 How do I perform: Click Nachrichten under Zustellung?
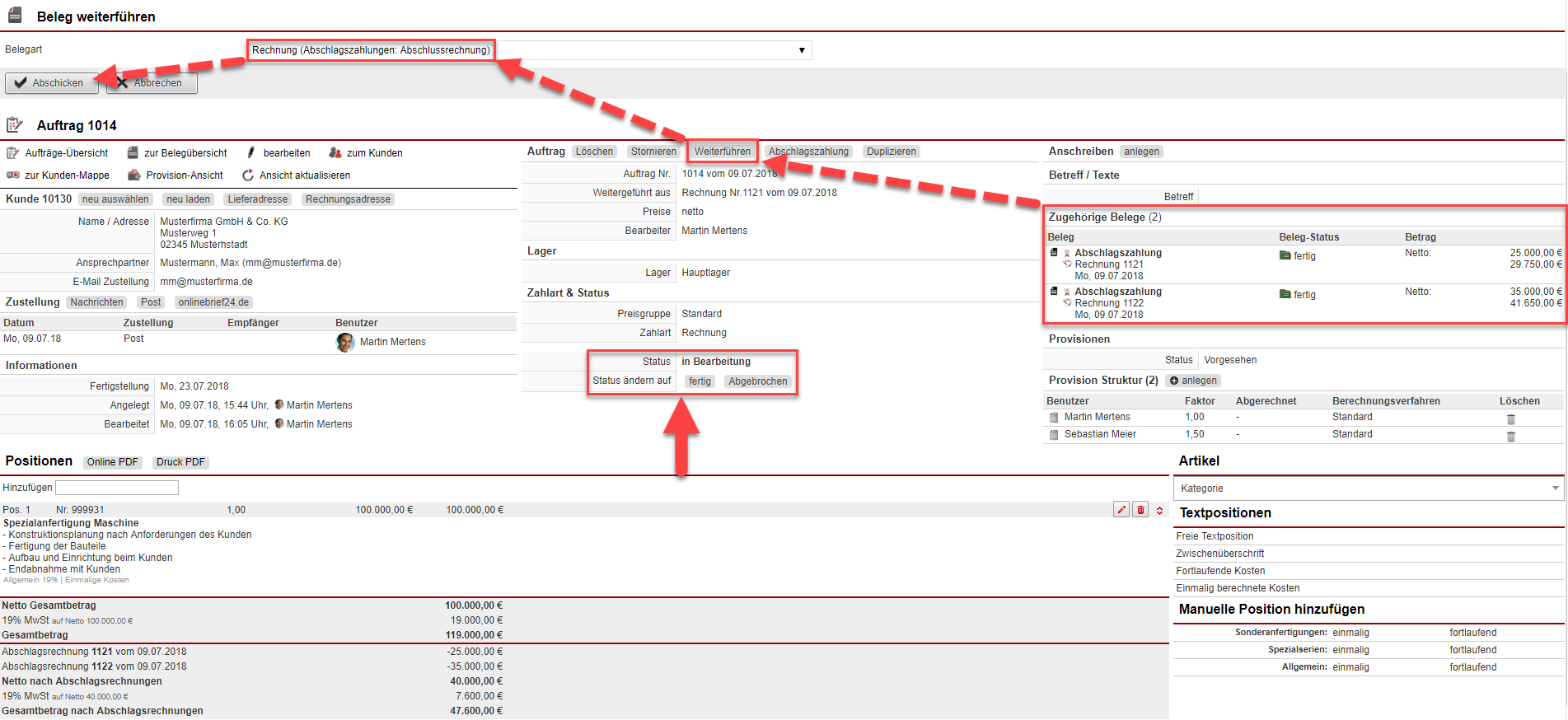pos(96,302)
